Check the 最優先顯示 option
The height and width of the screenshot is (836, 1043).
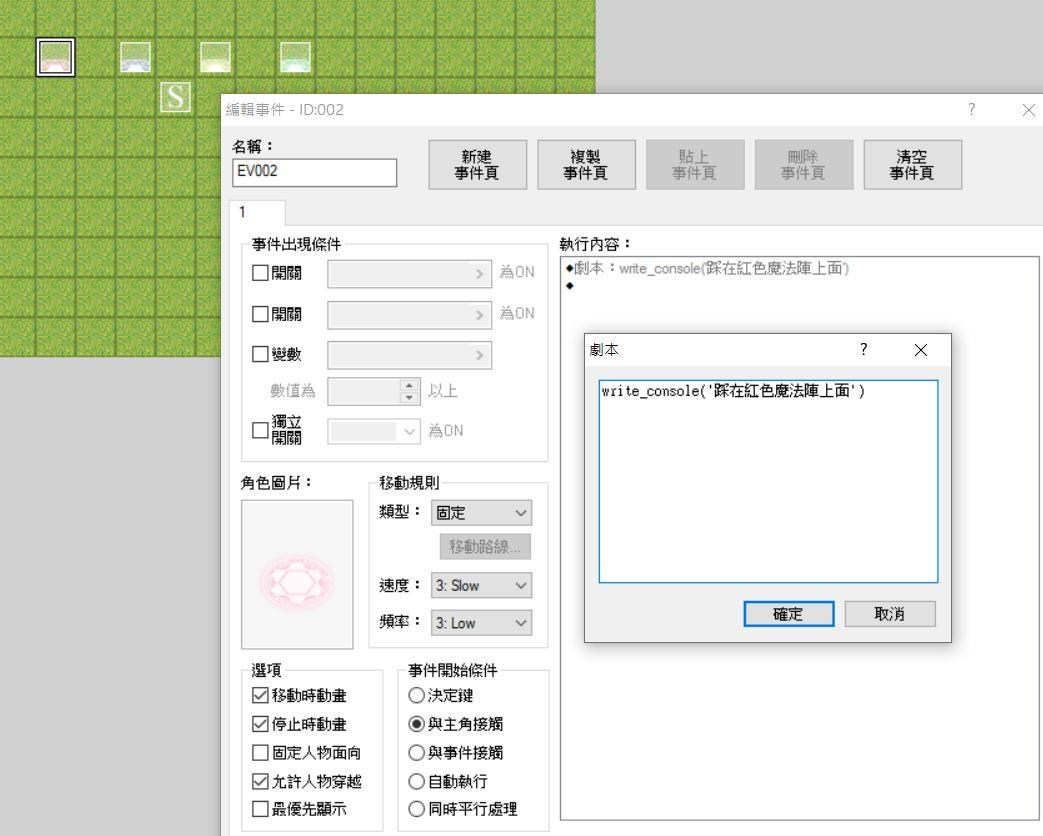click(260, 809)
